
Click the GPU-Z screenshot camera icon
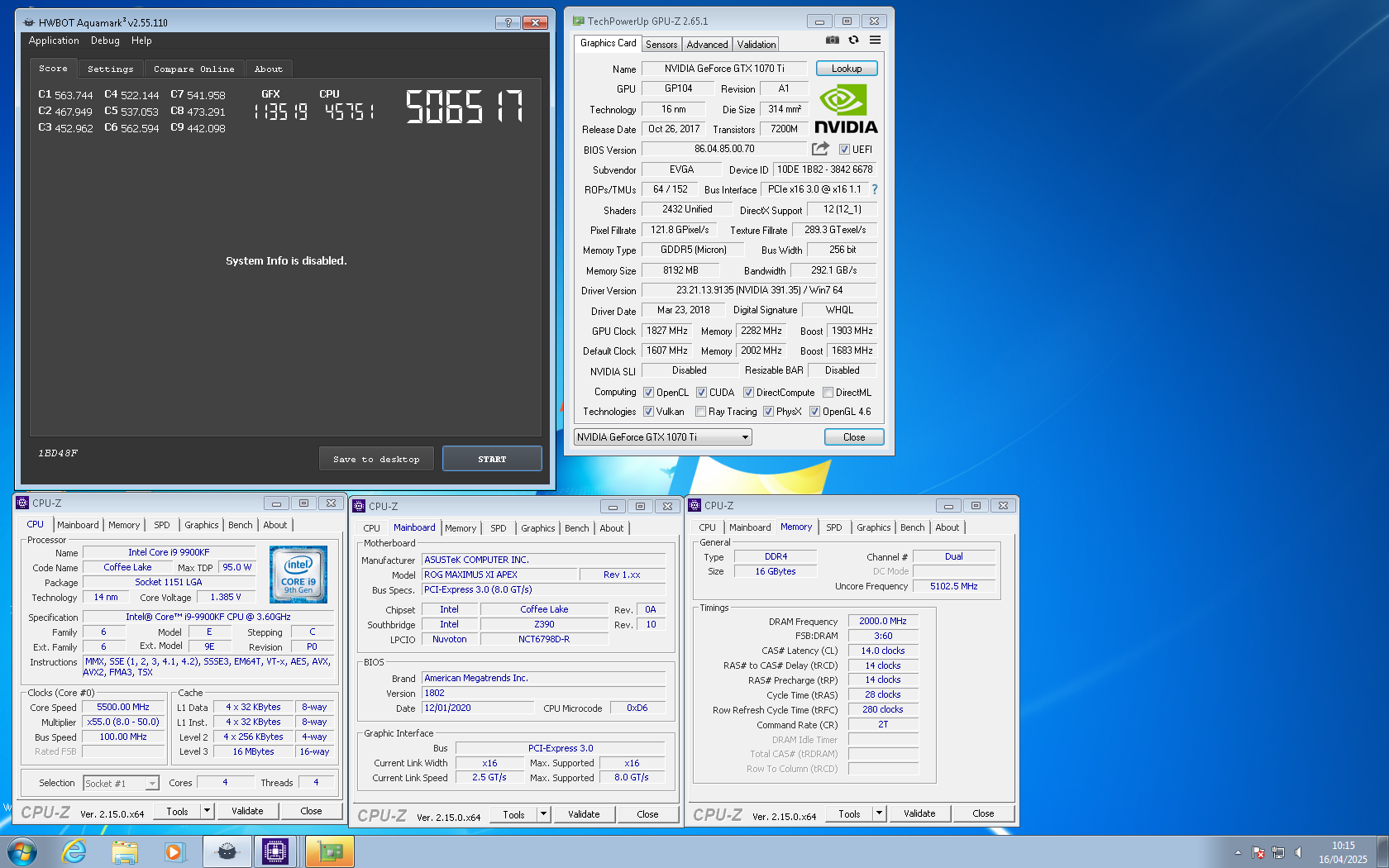(833, 40)
